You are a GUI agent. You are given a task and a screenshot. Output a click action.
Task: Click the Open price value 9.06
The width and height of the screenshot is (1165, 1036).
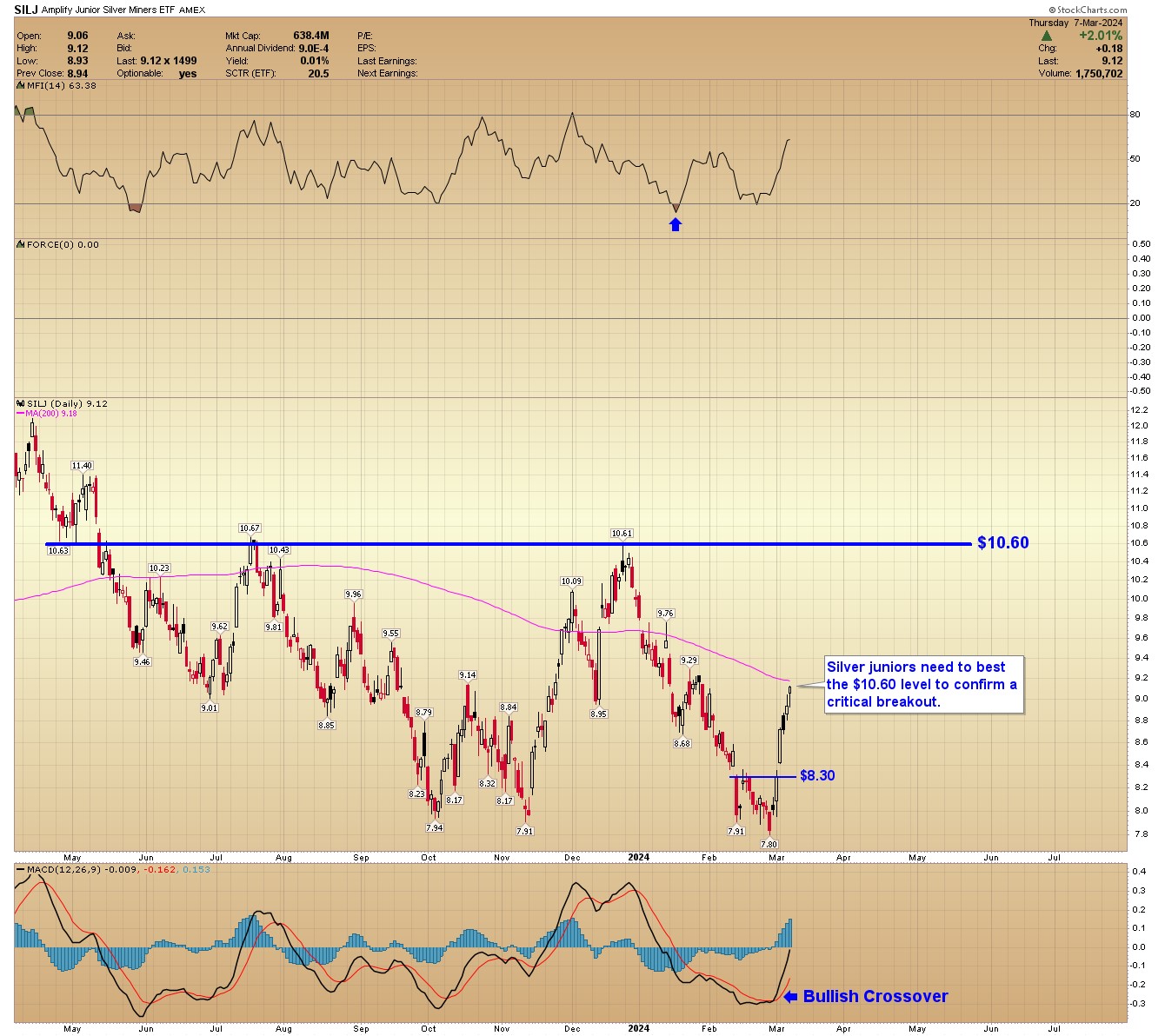(77, 36)
